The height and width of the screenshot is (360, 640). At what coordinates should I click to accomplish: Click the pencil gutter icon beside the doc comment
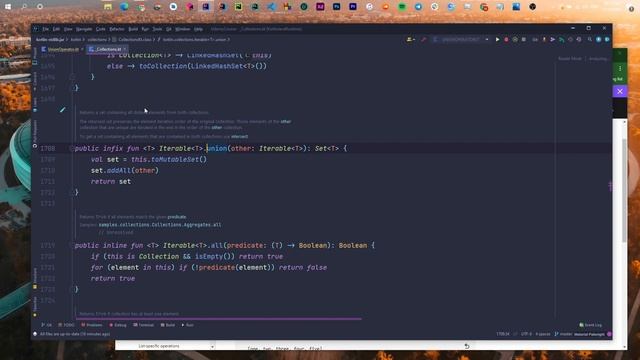62,109
